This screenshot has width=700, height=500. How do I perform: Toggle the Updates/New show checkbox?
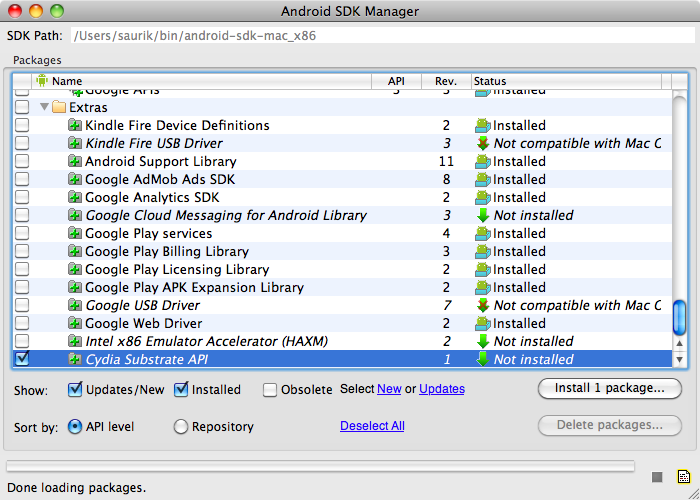coord(75,390)
